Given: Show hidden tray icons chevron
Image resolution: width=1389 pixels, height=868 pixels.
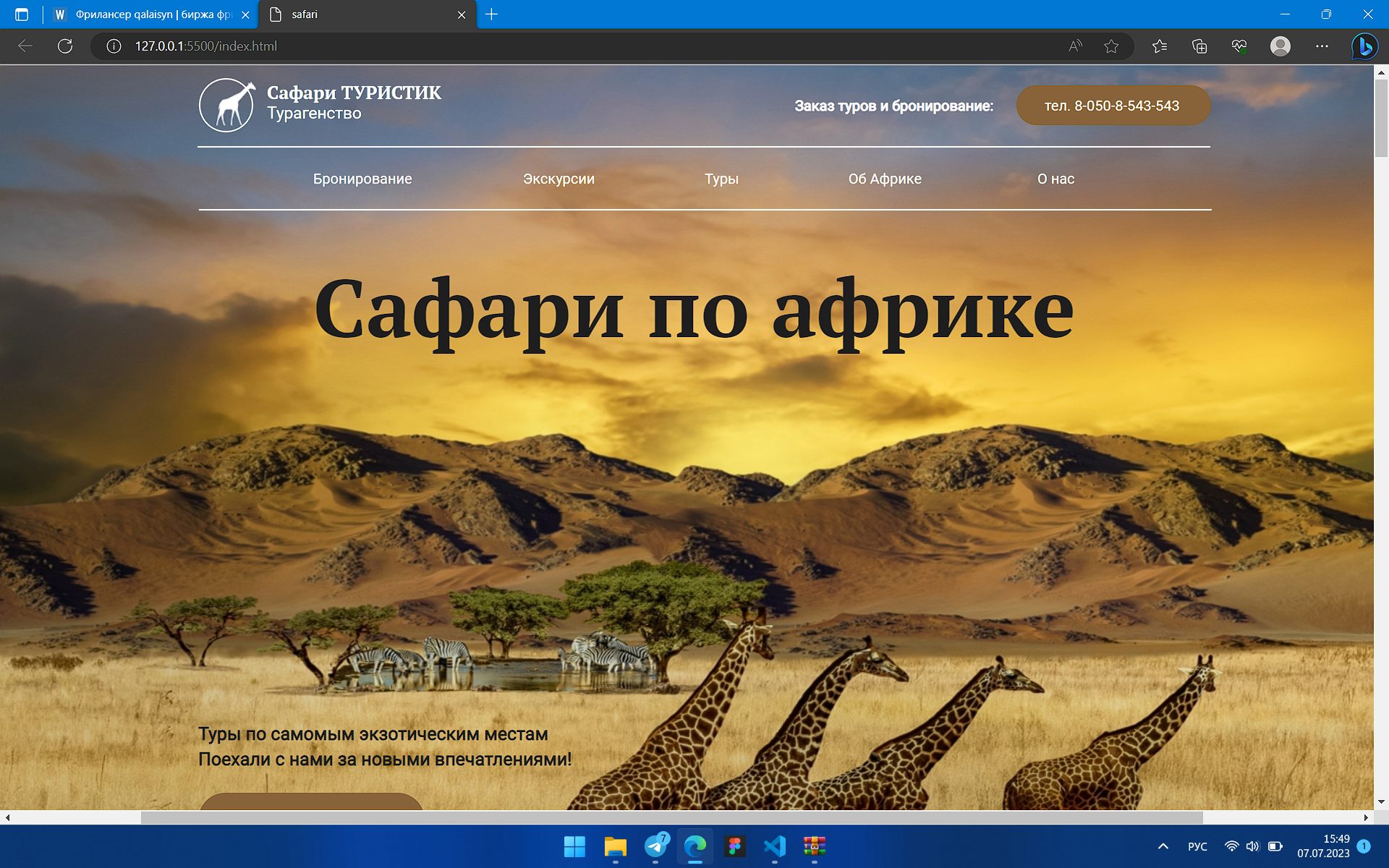Looking at the screenshot, I should click(1163, 846).
